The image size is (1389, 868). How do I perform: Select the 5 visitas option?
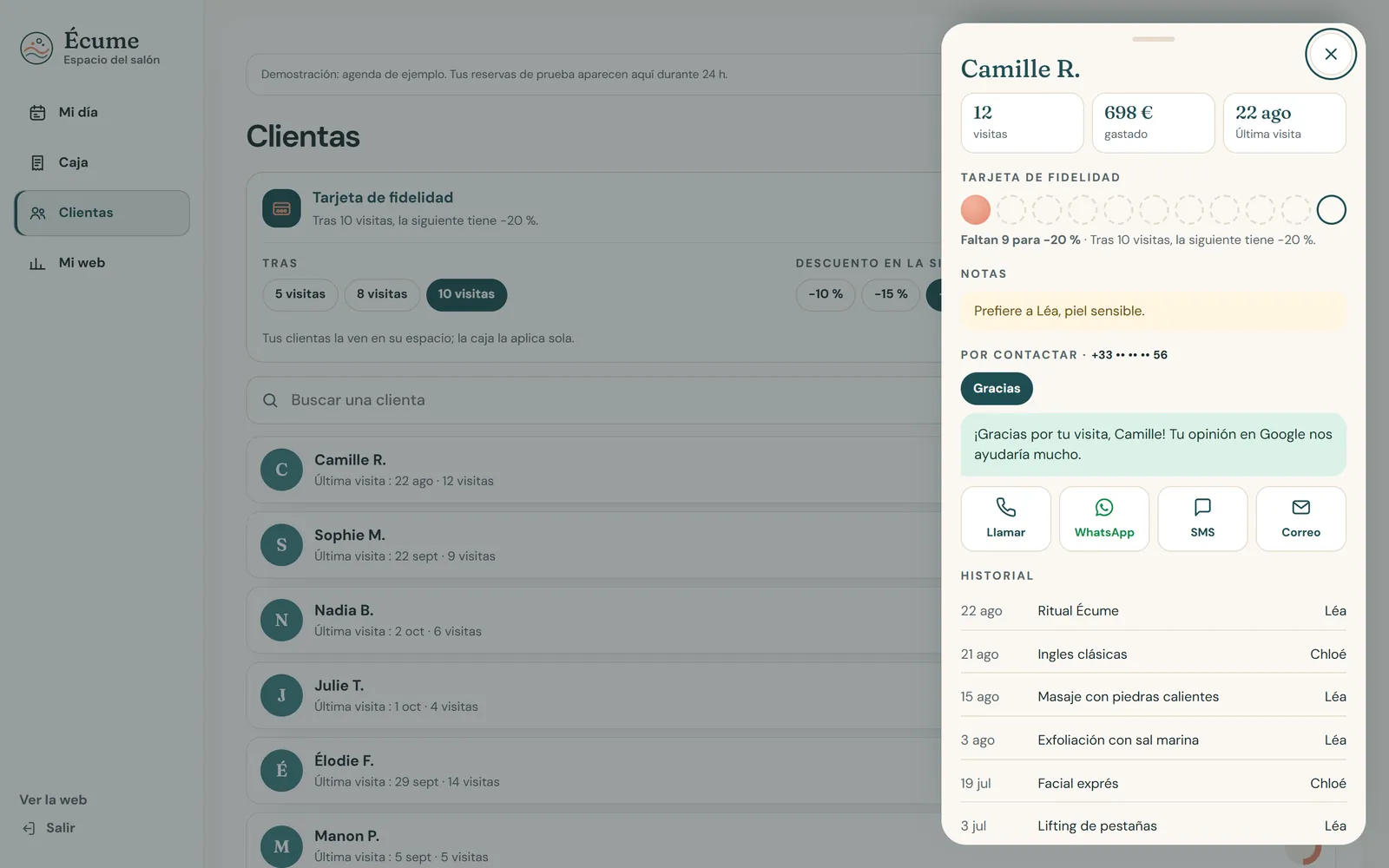(x=300, y=294)
